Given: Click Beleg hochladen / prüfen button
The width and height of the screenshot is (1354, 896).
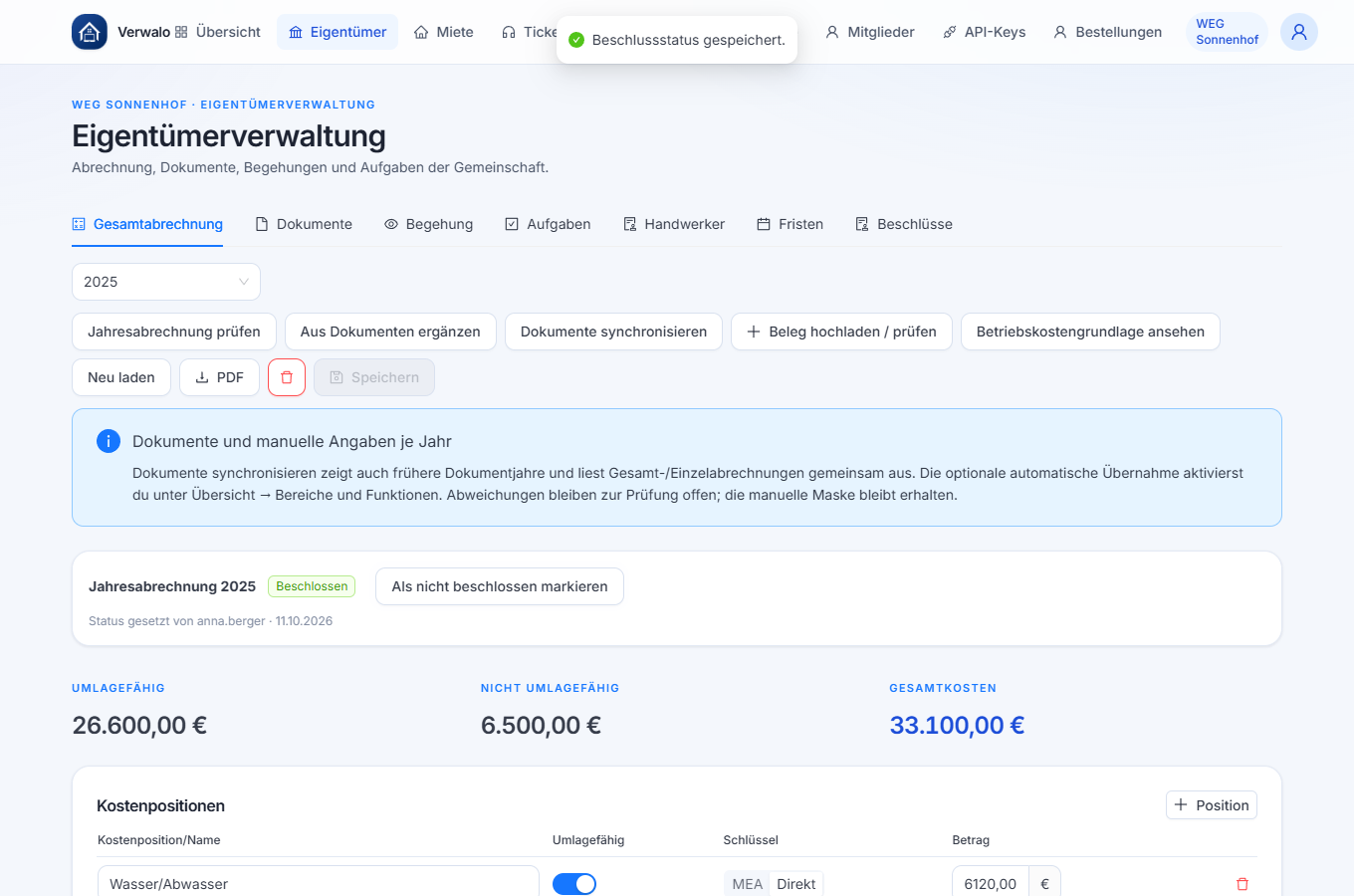Looking at the screenshot, I should tap(841, 332).
